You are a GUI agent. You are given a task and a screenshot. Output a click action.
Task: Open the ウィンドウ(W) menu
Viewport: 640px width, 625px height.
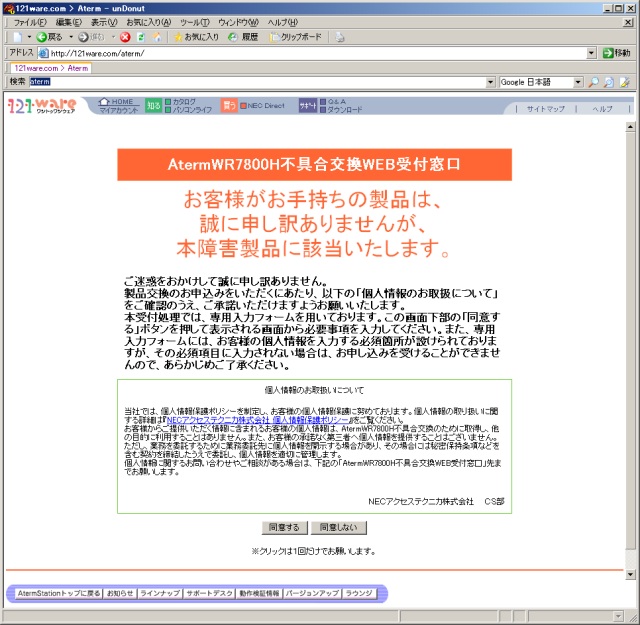click(x=238, y=22)
